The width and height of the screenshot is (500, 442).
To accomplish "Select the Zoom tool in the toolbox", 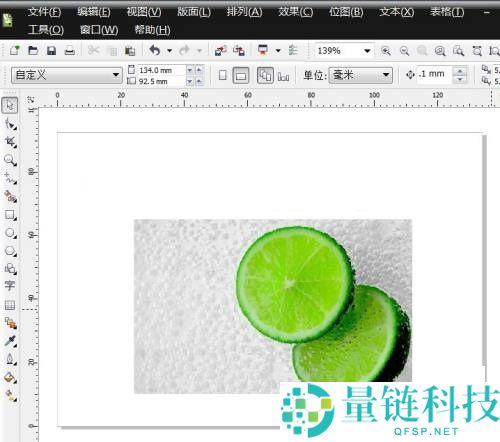I will [10, 160].
